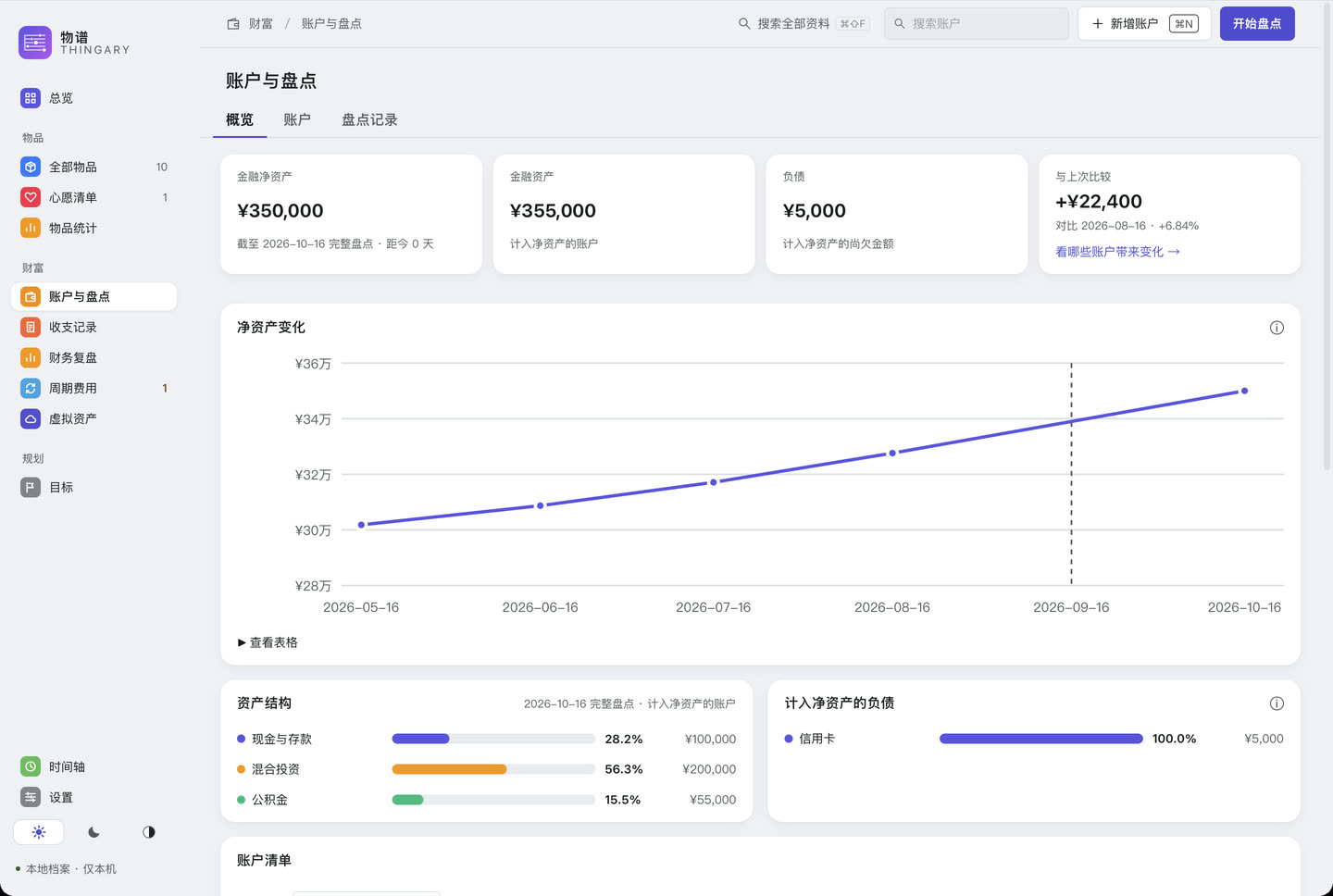The width and height of the screenshot is (1333, 896).
Task: Switch to auto contrast theme toggle
Action: [149, 832]
